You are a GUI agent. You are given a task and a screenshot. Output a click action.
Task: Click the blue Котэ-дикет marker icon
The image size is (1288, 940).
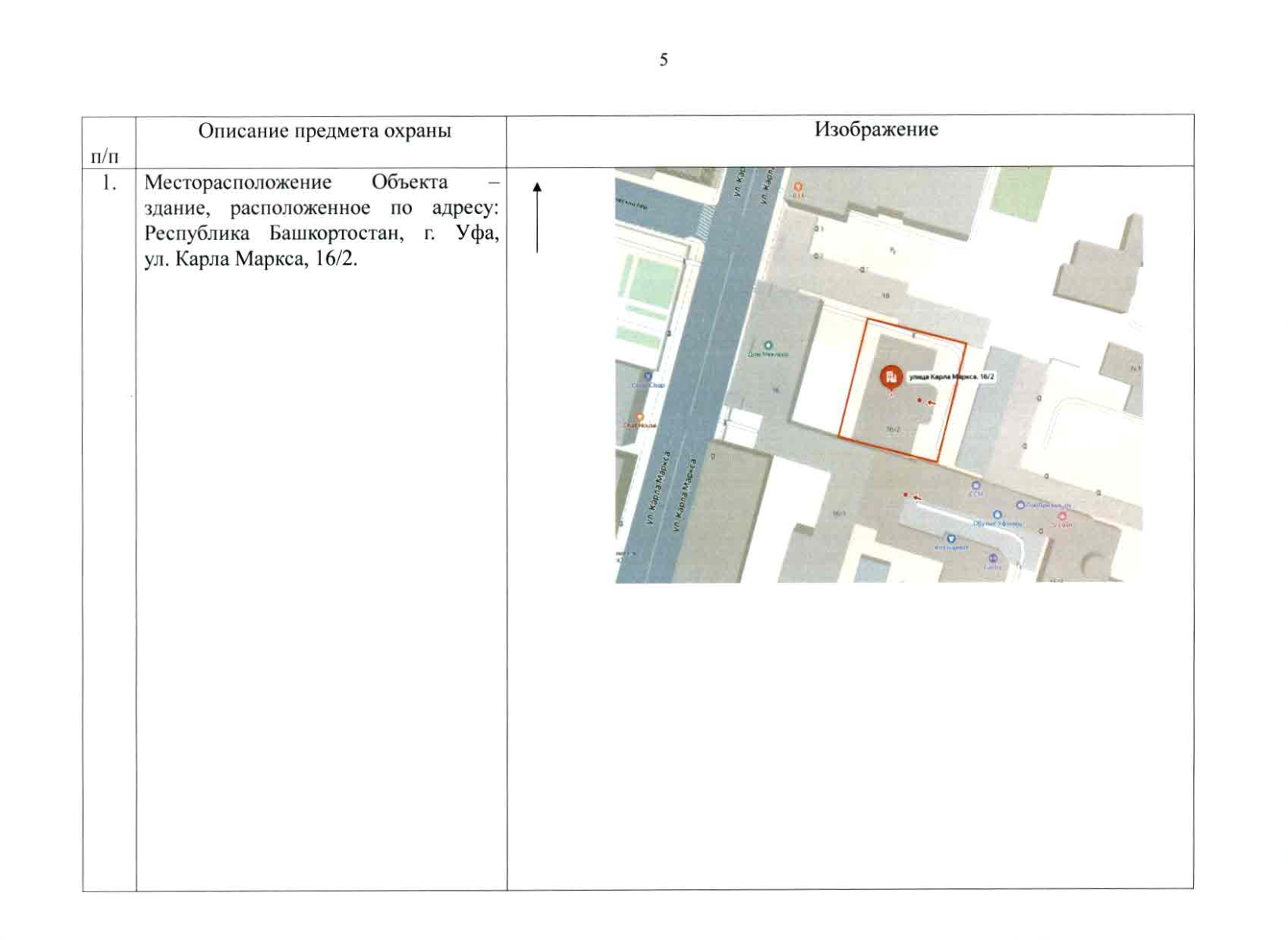click(x=951, y=539)
